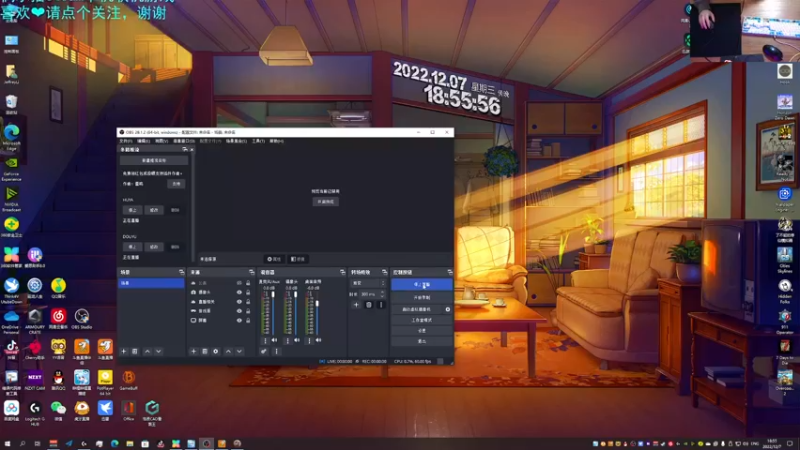This screenshot has height=450, width=800.
Task: Remove transition using Scene Transitions trash icon
Action: 369,305
